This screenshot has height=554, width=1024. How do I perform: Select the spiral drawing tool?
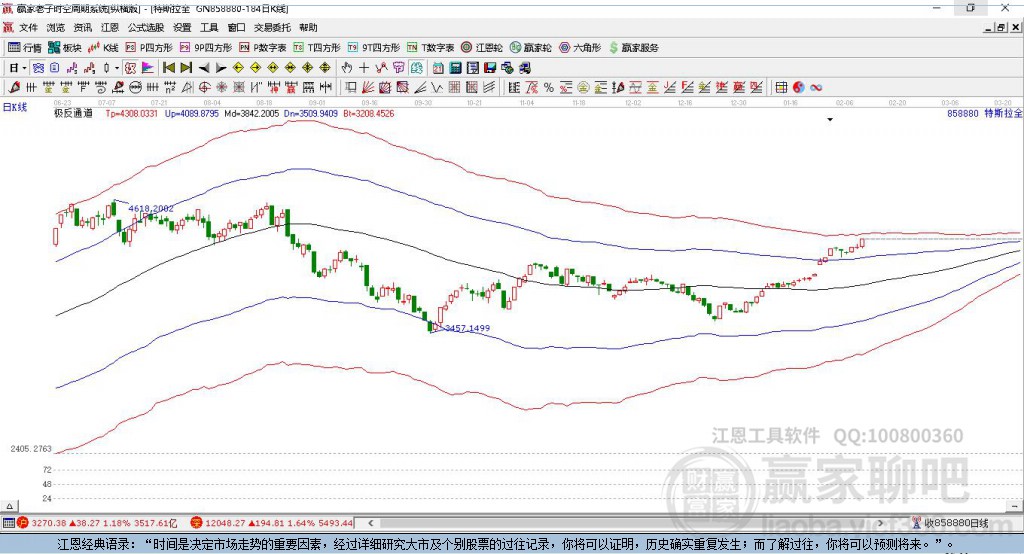point(101,87)
